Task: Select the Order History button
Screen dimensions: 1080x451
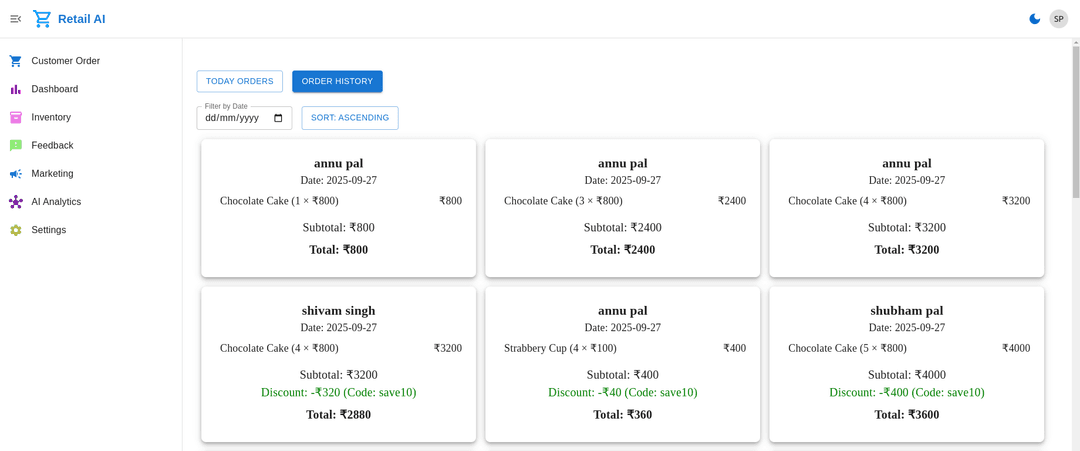Action: click(338, 81)
